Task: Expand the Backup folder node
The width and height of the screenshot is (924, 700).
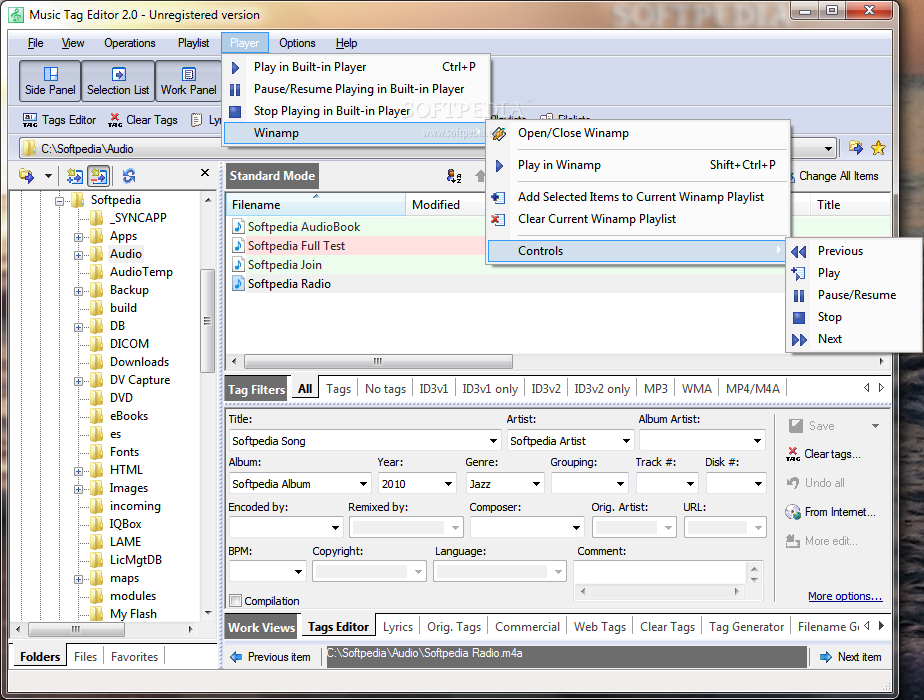Action: click(x=78, y=292)
